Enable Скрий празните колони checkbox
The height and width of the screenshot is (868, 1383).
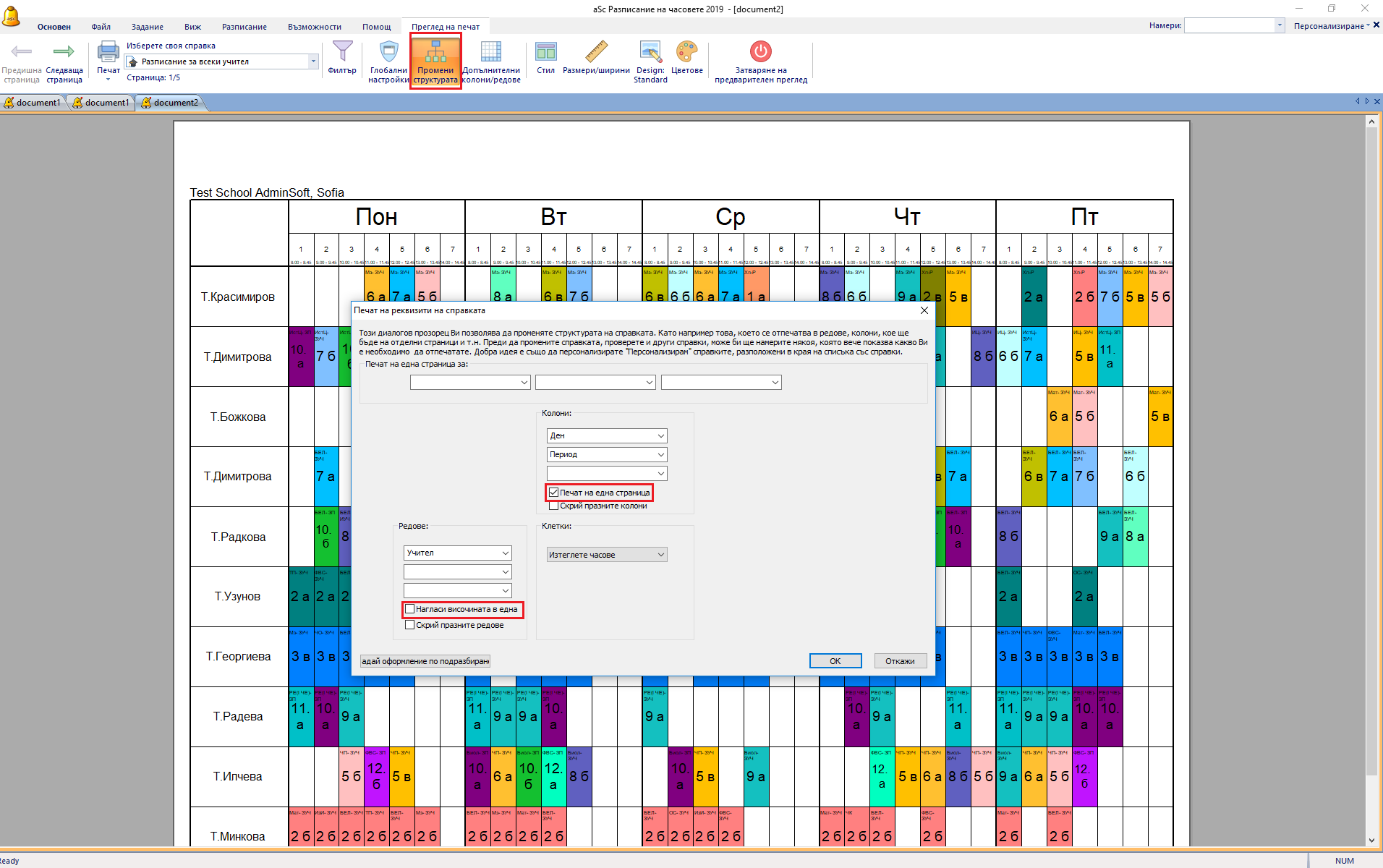[554, 506]
